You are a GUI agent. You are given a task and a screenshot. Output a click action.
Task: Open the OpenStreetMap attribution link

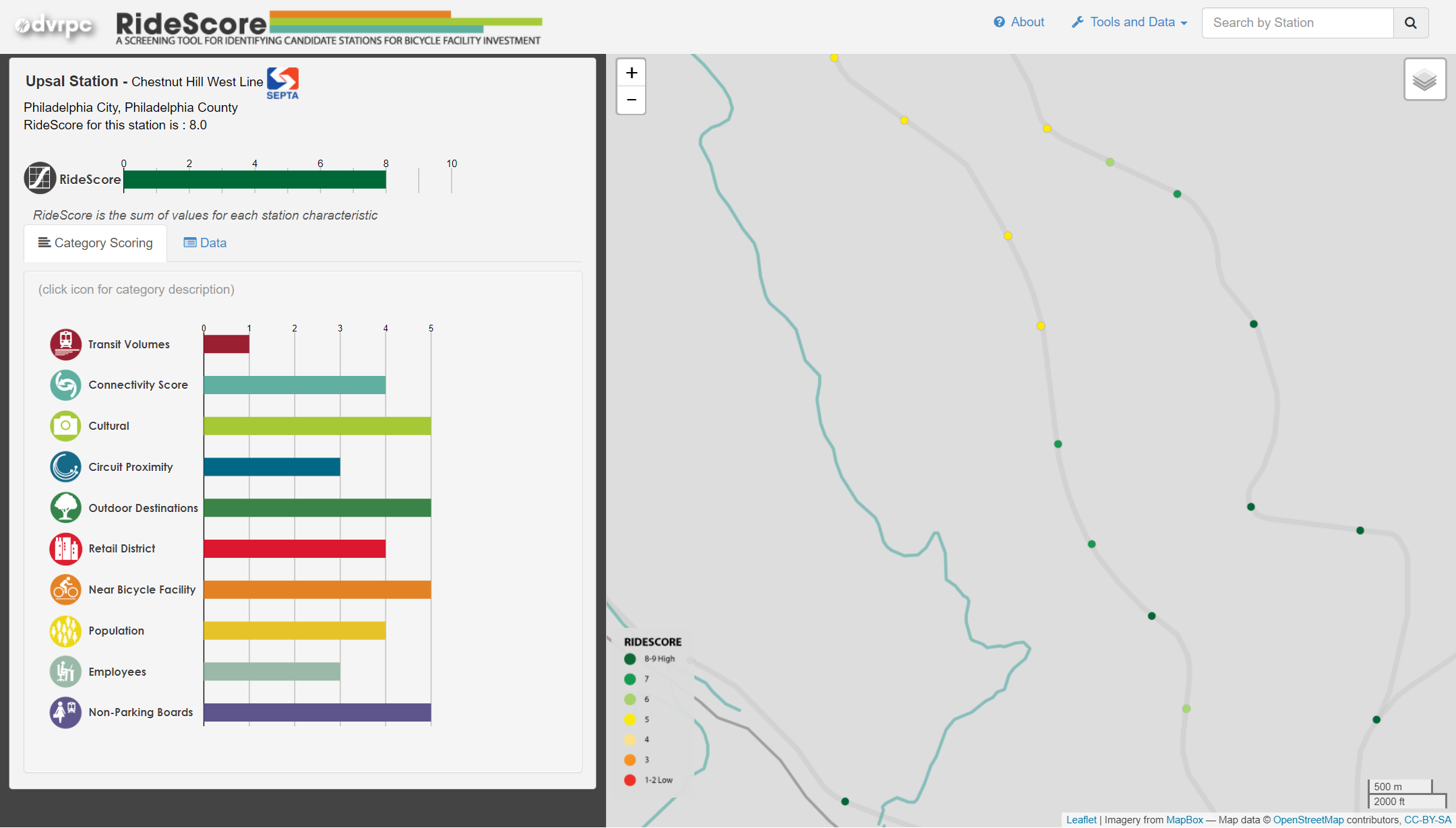pyautogui.click(x=1308, y=820)
